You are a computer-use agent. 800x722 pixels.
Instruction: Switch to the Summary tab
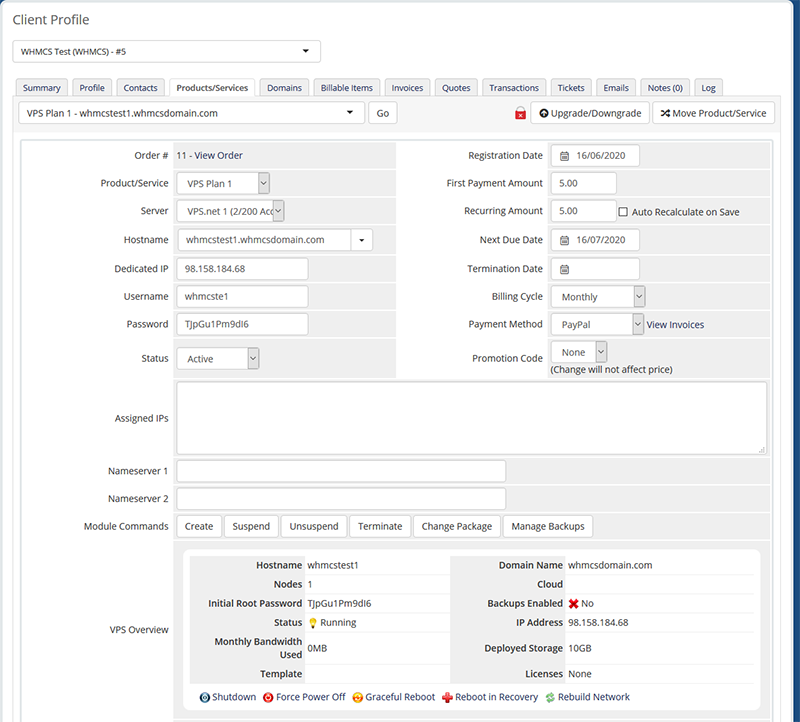pyautogui.click(x=41, y=88)
